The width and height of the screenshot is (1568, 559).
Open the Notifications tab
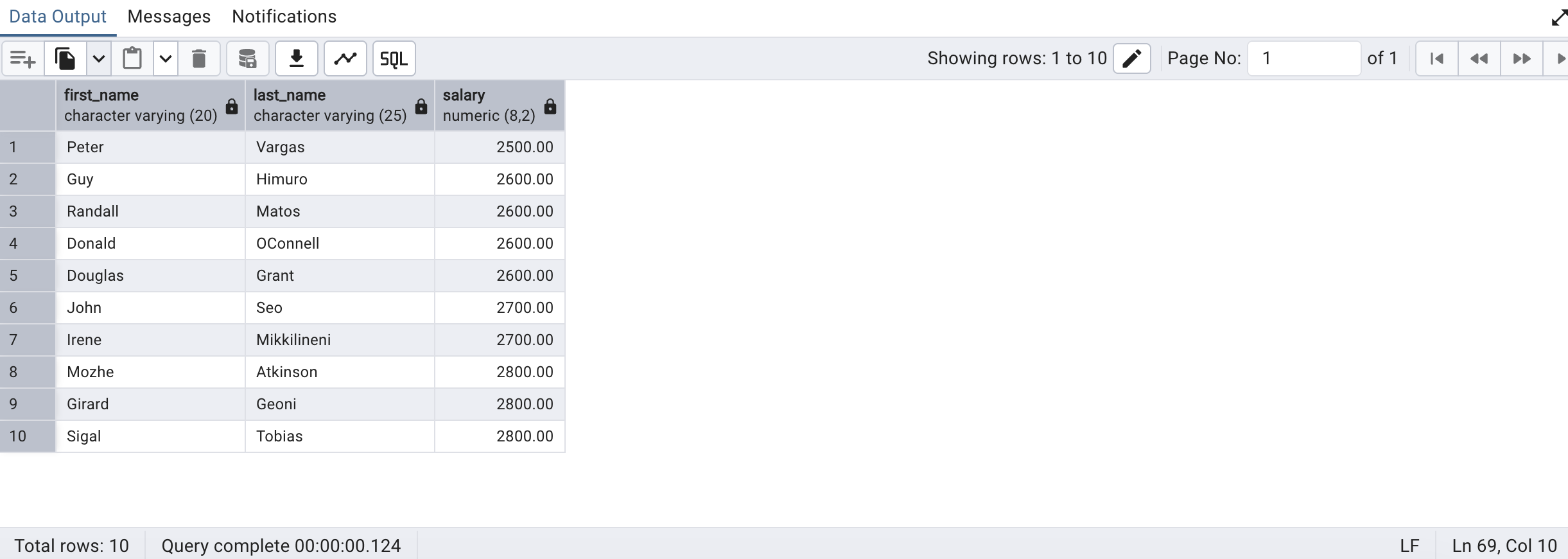[x=284, y=17]
